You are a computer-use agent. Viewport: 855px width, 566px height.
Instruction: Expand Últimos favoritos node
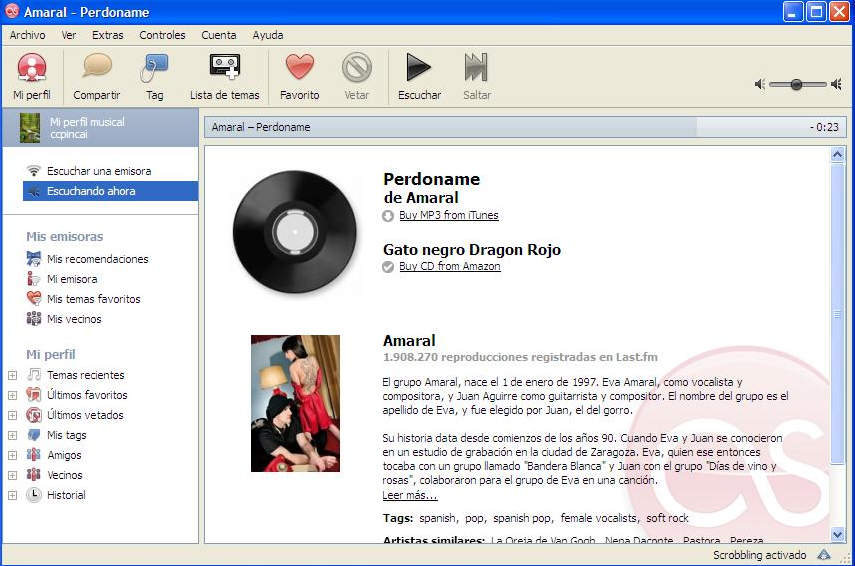pyautogui.click(x=13, y=395)
